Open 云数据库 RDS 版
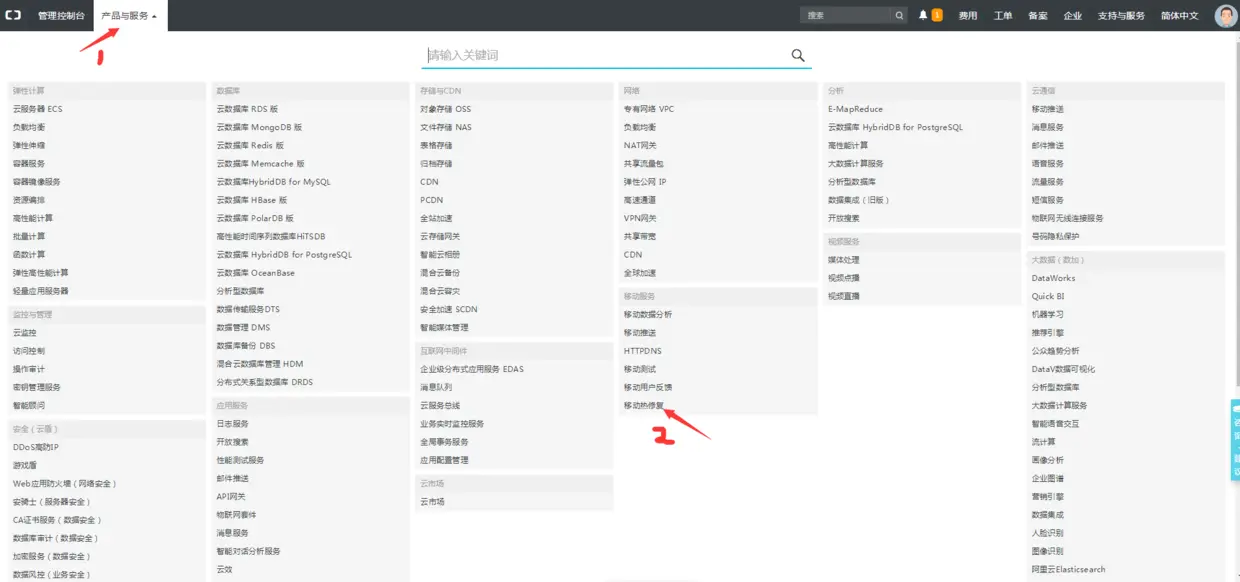This screenshot has width=1240, height=582. tap(248, 109)
